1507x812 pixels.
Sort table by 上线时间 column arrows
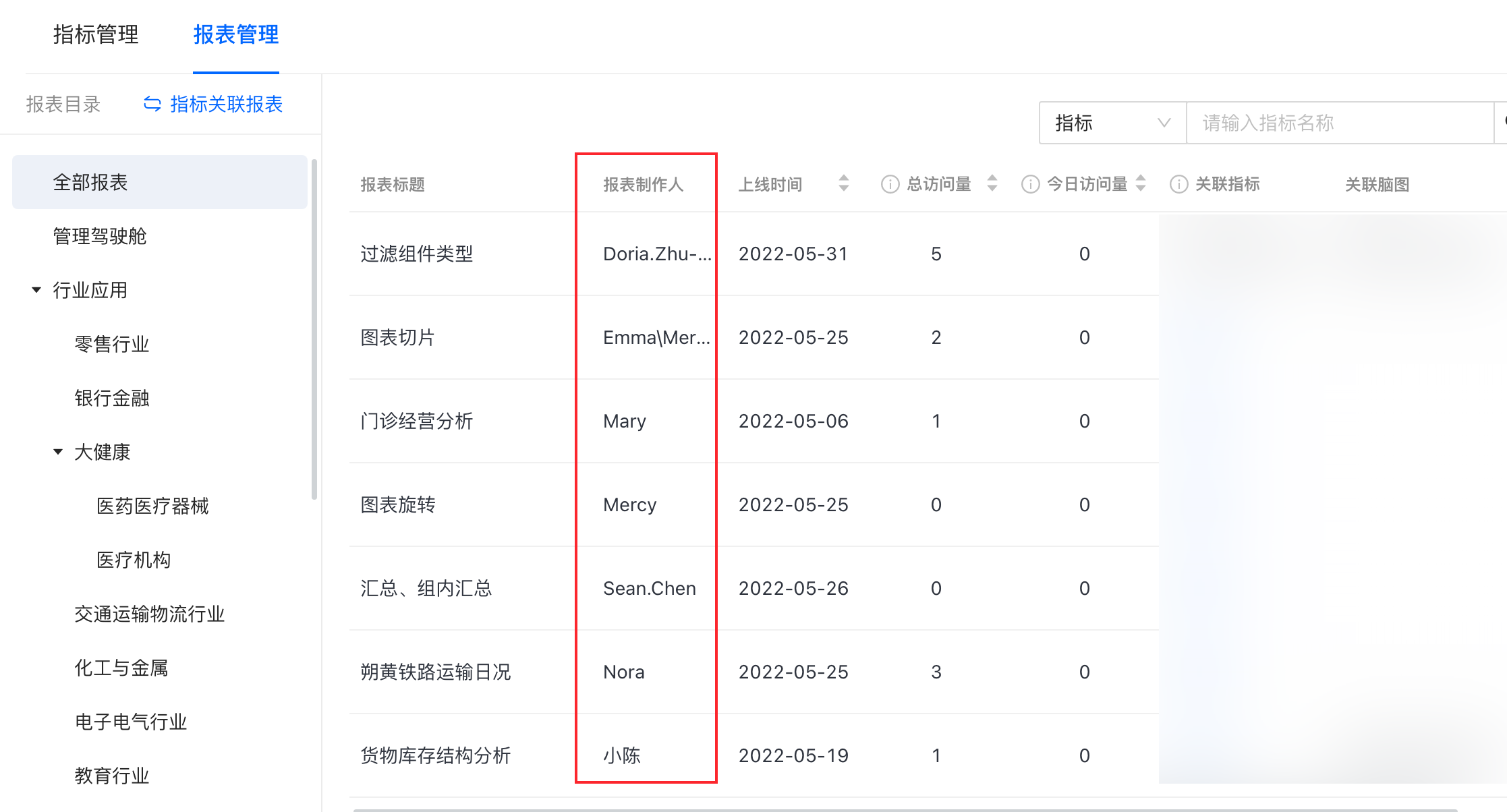843,183
